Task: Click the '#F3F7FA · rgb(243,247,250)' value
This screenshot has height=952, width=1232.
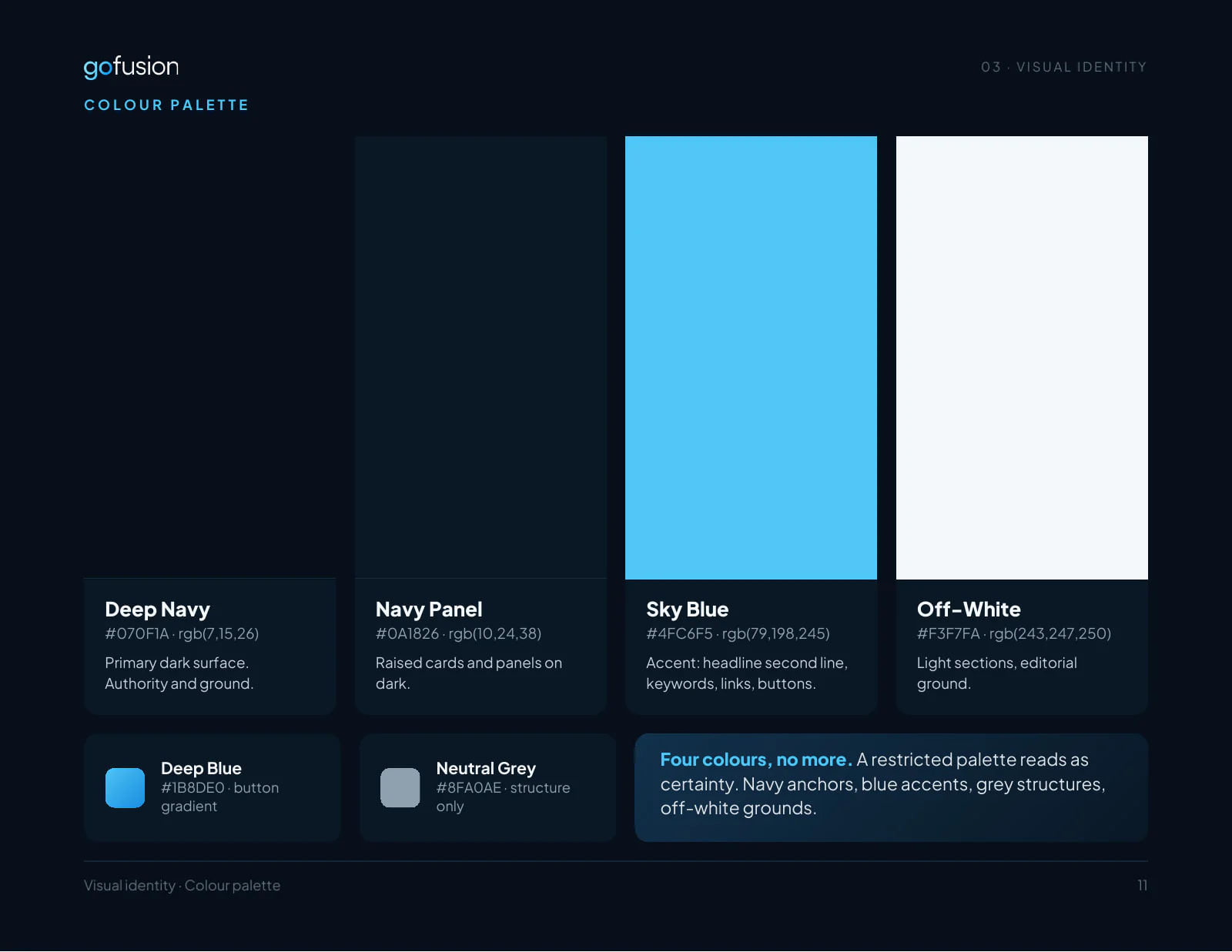Action: pyautogui.click(x=1014, y=633)
